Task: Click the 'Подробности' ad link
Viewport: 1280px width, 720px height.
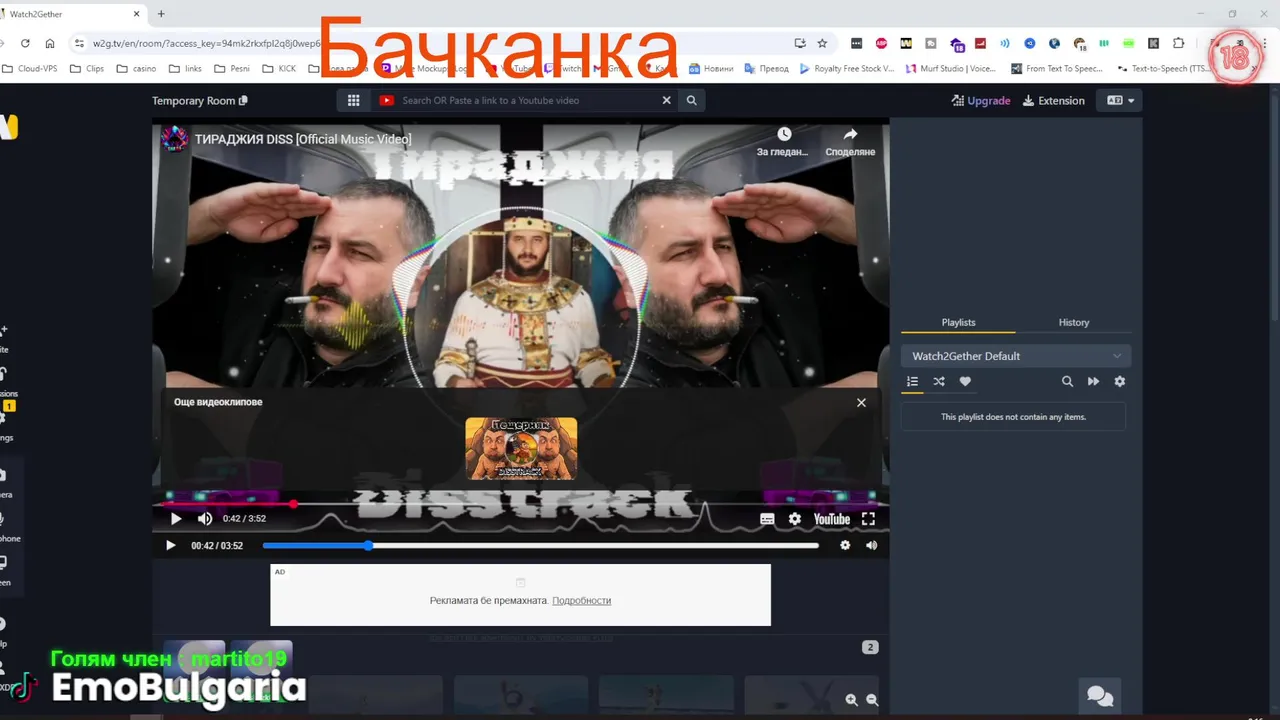Action: click(x=581, y=600)
